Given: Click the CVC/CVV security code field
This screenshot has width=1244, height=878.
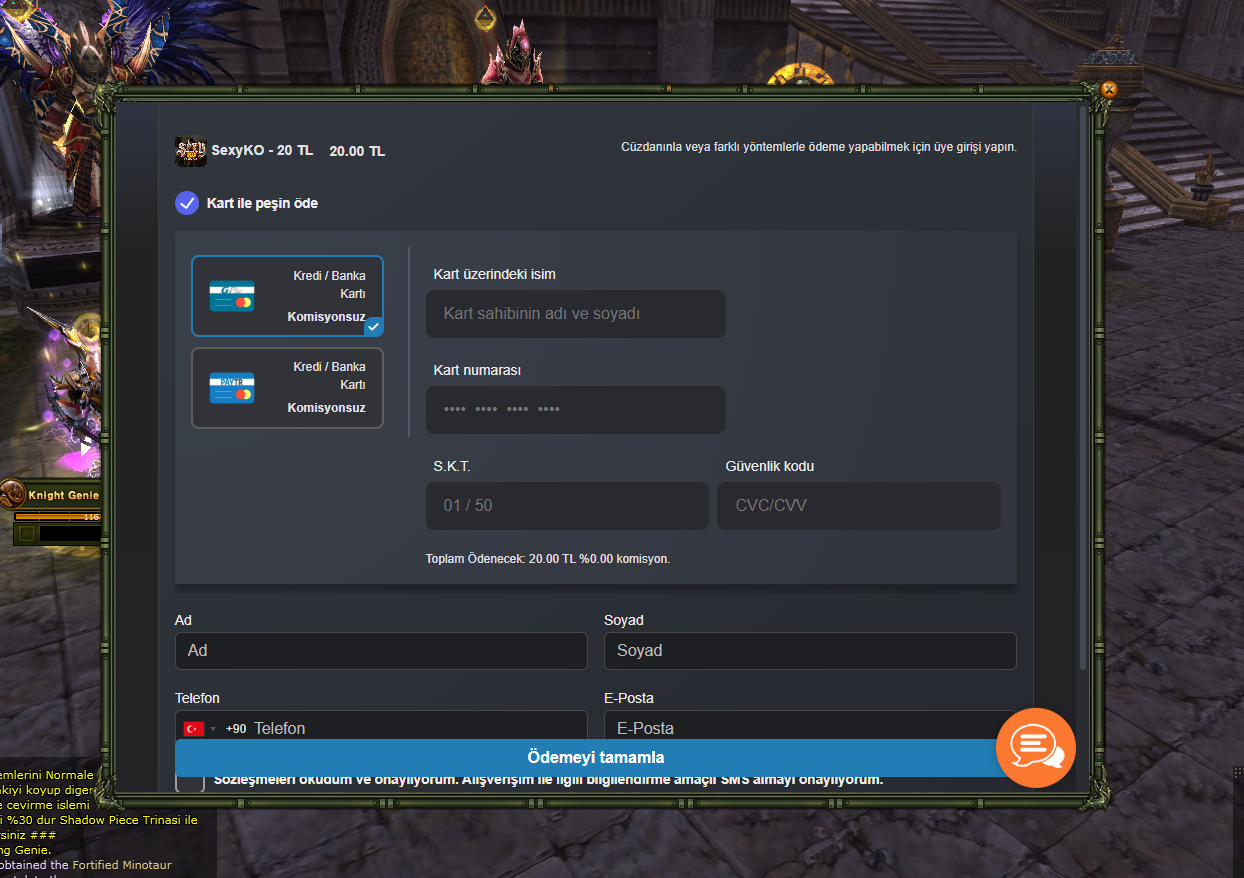Looking at the screenshot, I should (x=859, y=506).
